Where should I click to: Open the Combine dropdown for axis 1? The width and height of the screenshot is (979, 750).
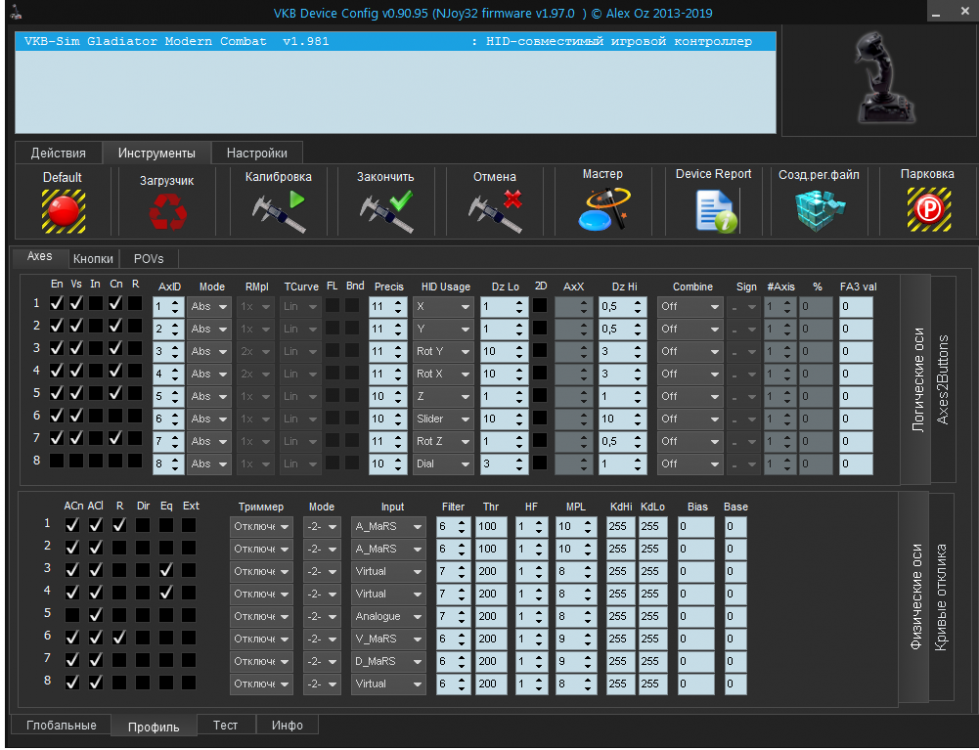click(689, 306)
